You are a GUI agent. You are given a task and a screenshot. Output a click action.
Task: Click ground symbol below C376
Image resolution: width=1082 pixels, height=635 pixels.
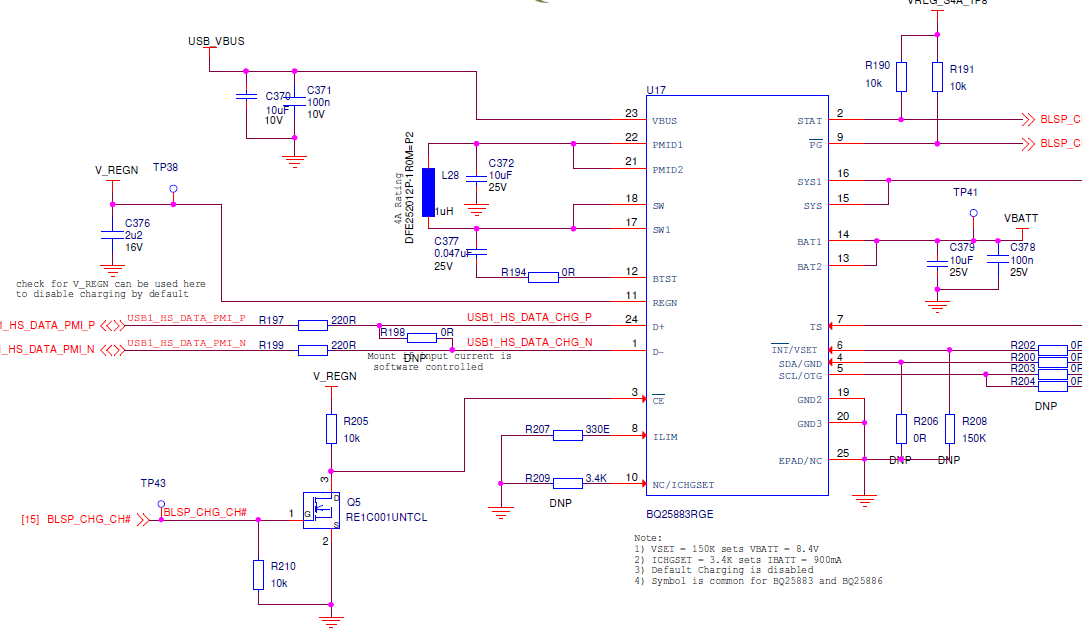tap(112, 270)
